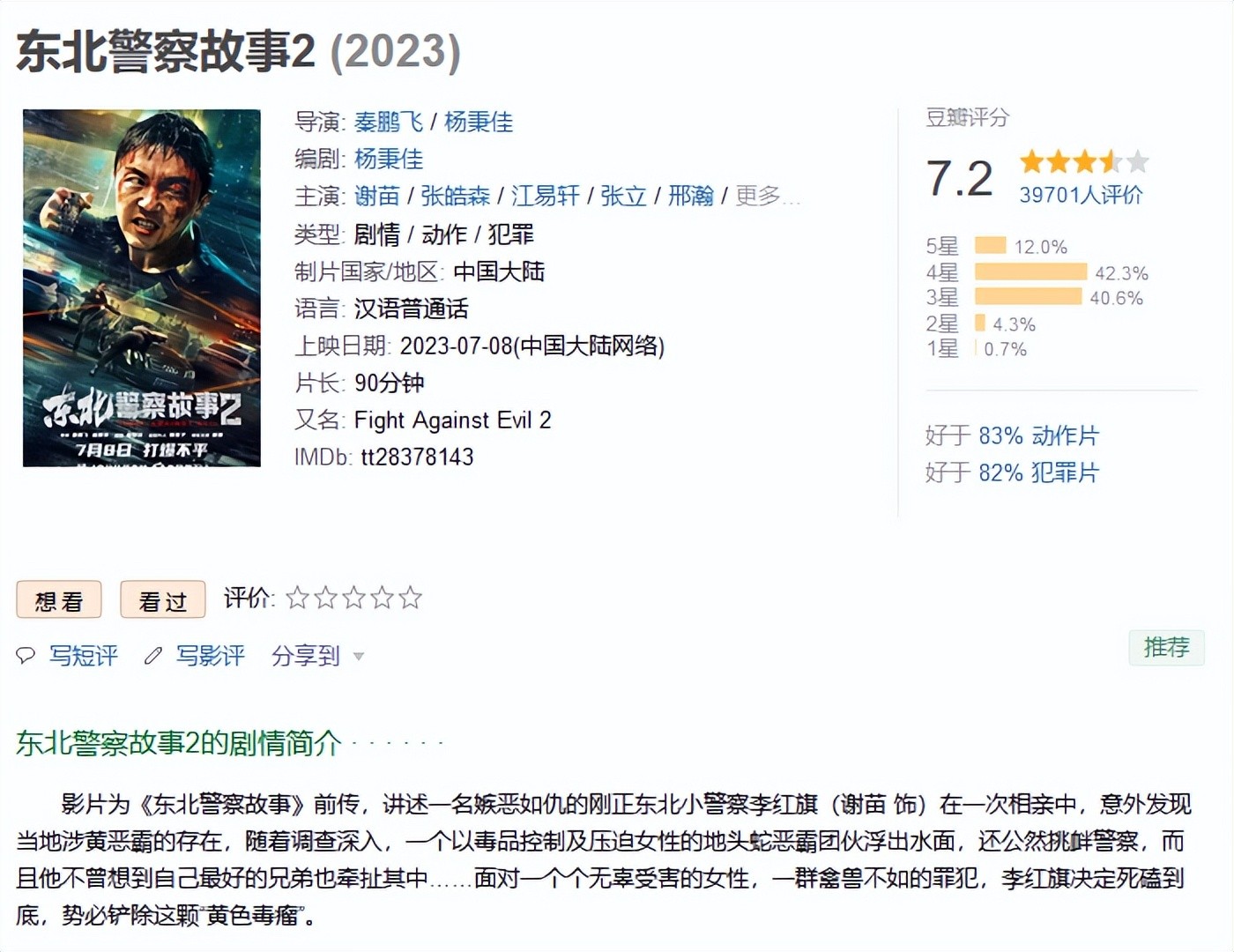Click the speech bubble short-review icon
The width and height of the screenshot is (1234, 952).
[26, 655]
